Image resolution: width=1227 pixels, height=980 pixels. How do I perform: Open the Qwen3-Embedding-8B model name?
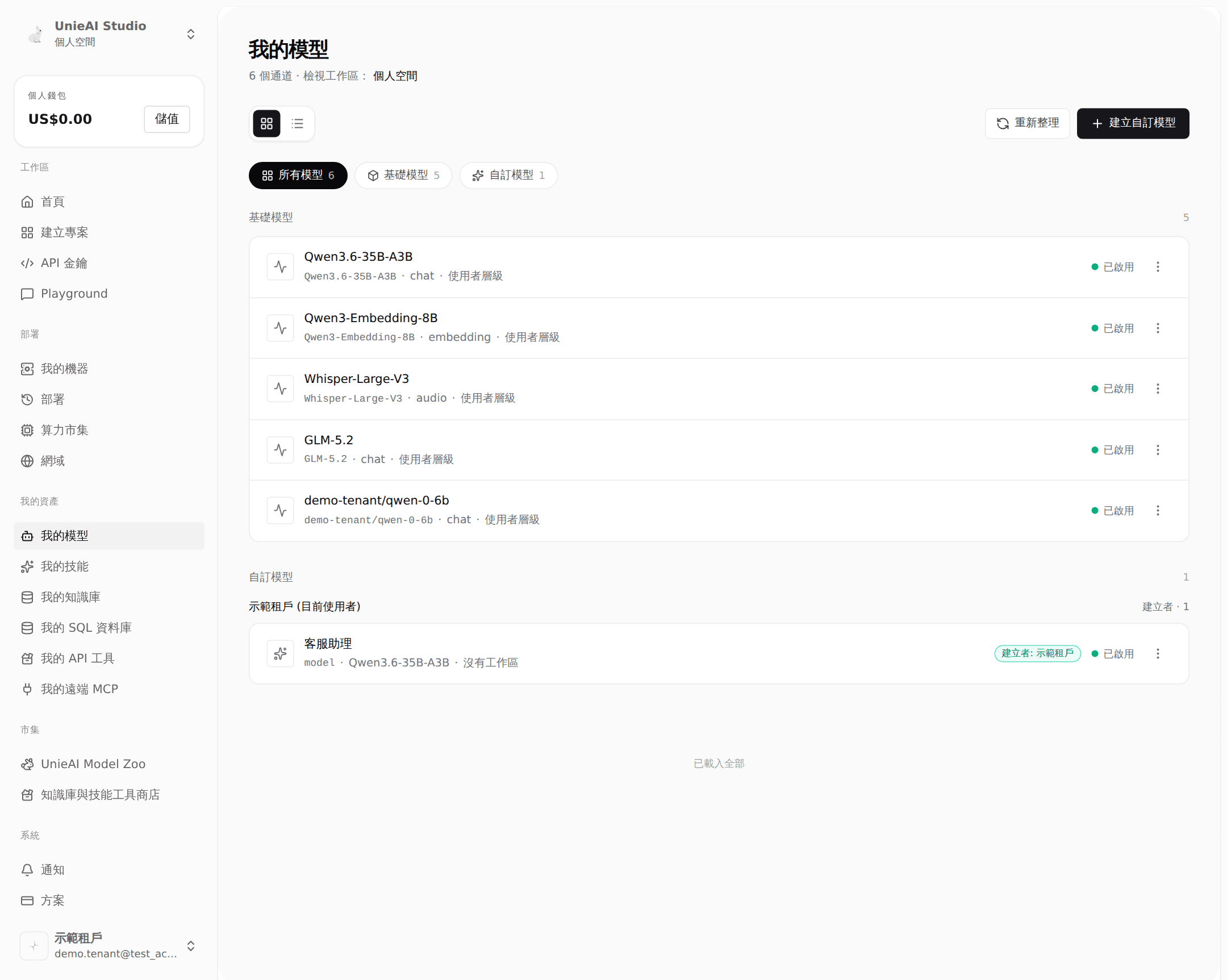pyautogui.click(x=370, y=318)
